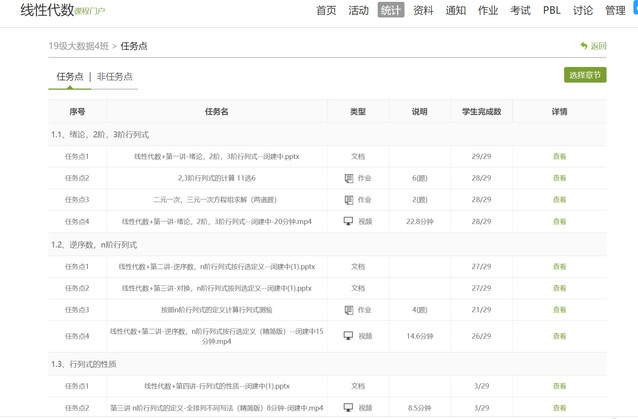
Task: Click 查看 for 第四讲-行列式的性质 pptx row
Action: click(559, 386)
